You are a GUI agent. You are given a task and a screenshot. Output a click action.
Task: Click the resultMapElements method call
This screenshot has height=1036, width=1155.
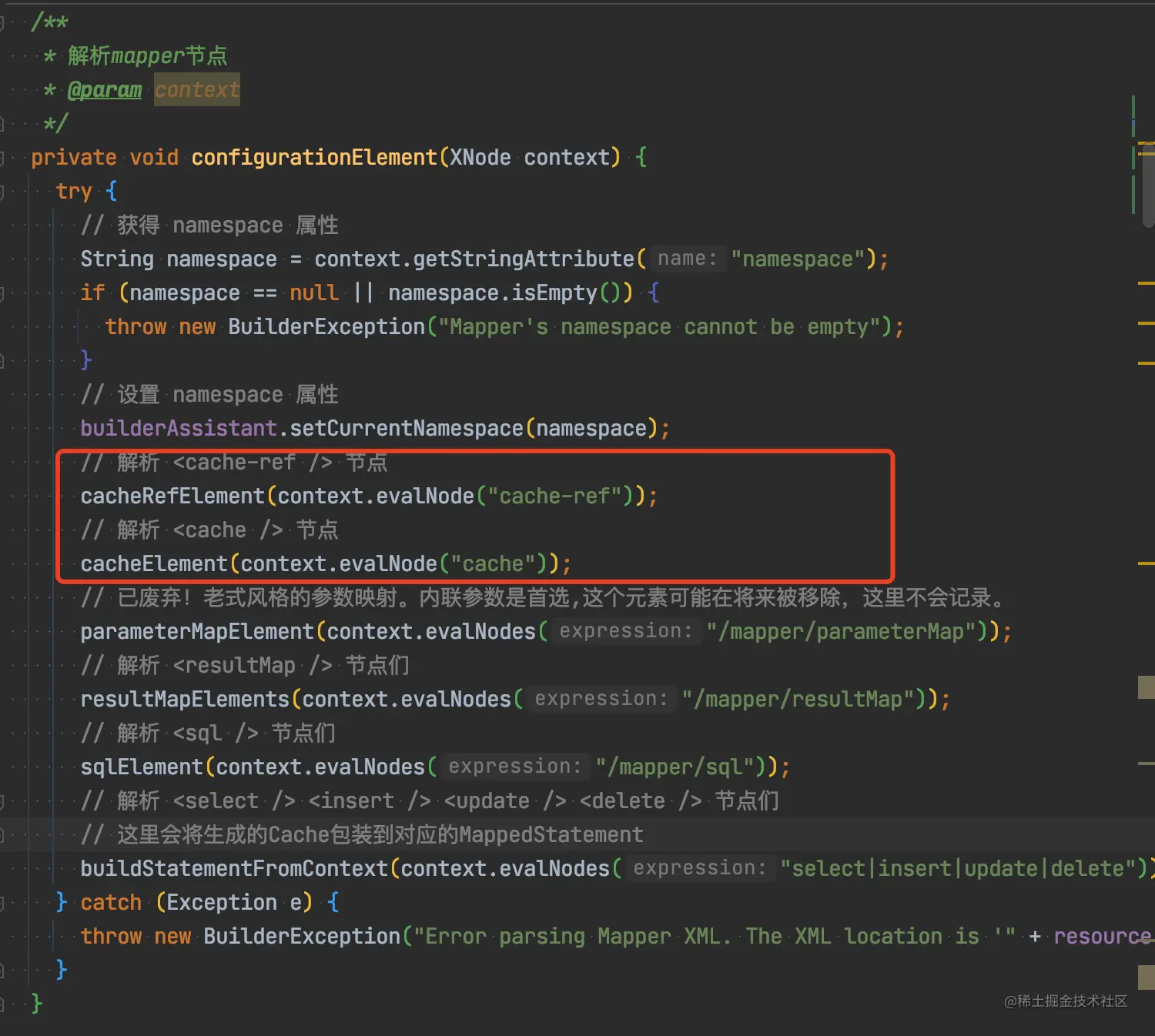(185, 700)
